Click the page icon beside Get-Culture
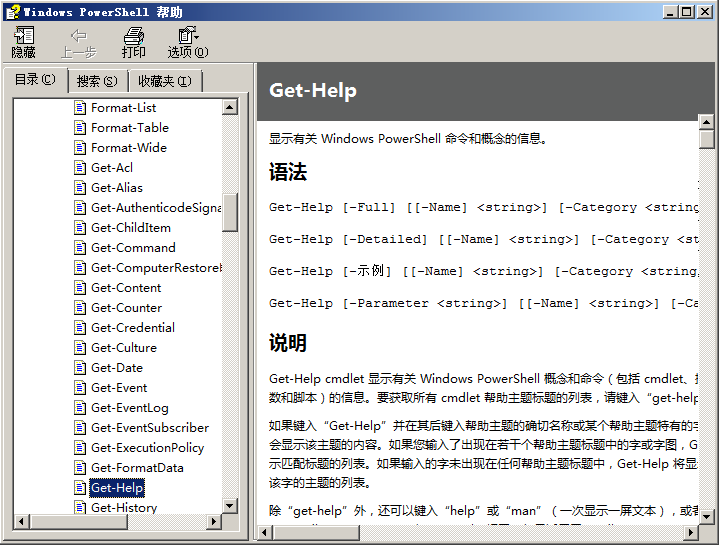 [x=80, y=347]
